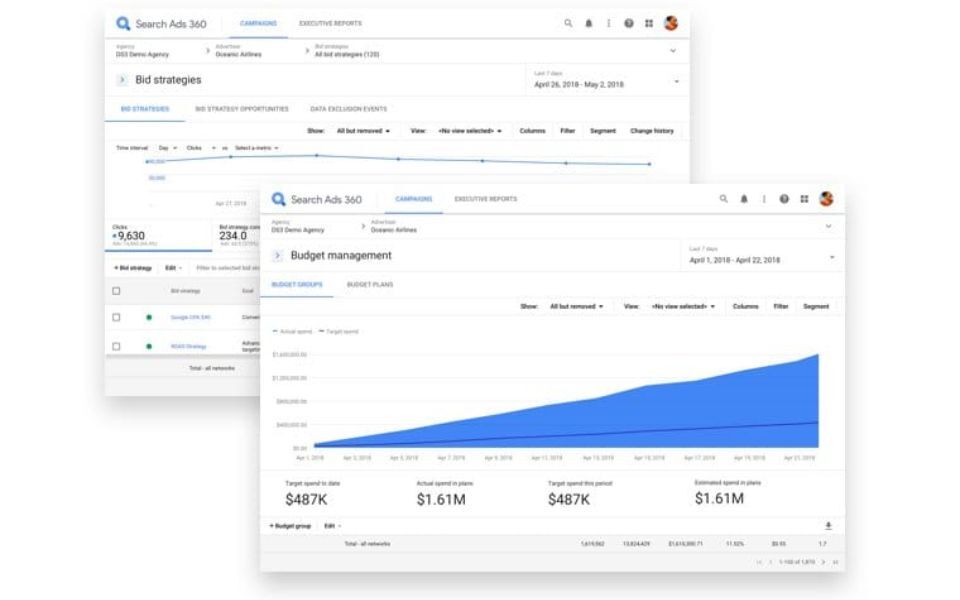Open the Select a metric dropdown
The image size is (960, 600).
click(257, 148)
